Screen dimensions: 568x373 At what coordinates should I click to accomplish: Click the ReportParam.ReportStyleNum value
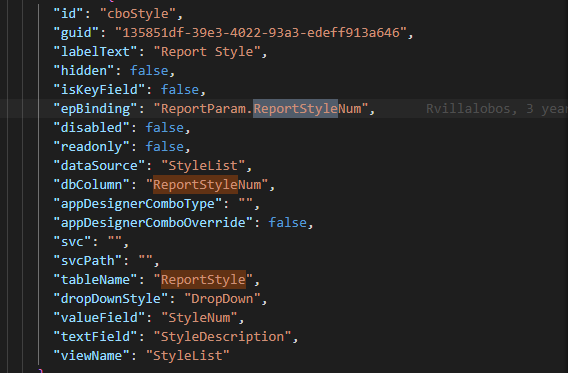[x=261, y=109]
